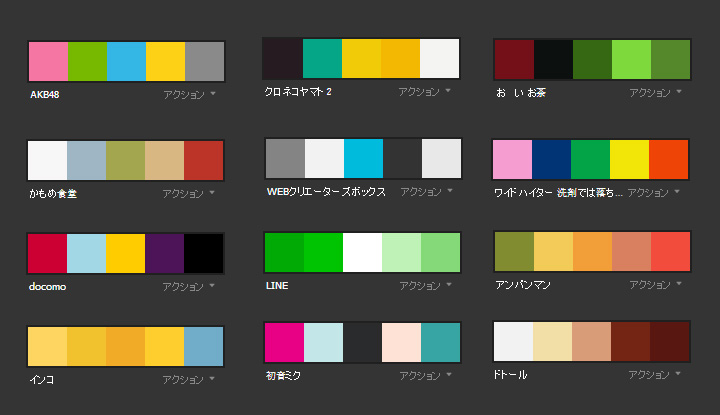
Task: Open the アクション dropdown for お～いお茶
Action: coord(655,93)
